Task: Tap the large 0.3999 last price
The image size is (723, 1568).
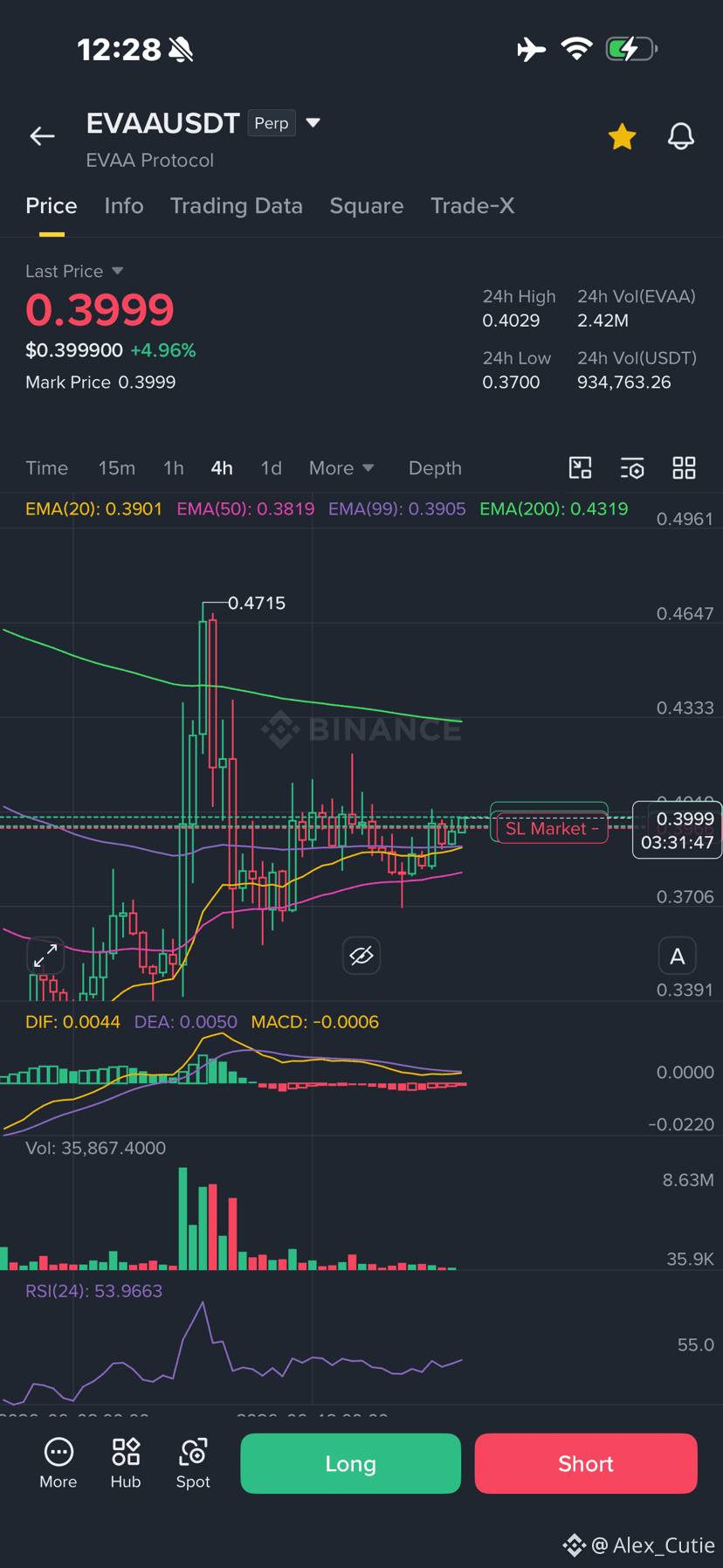Action: 100,310
